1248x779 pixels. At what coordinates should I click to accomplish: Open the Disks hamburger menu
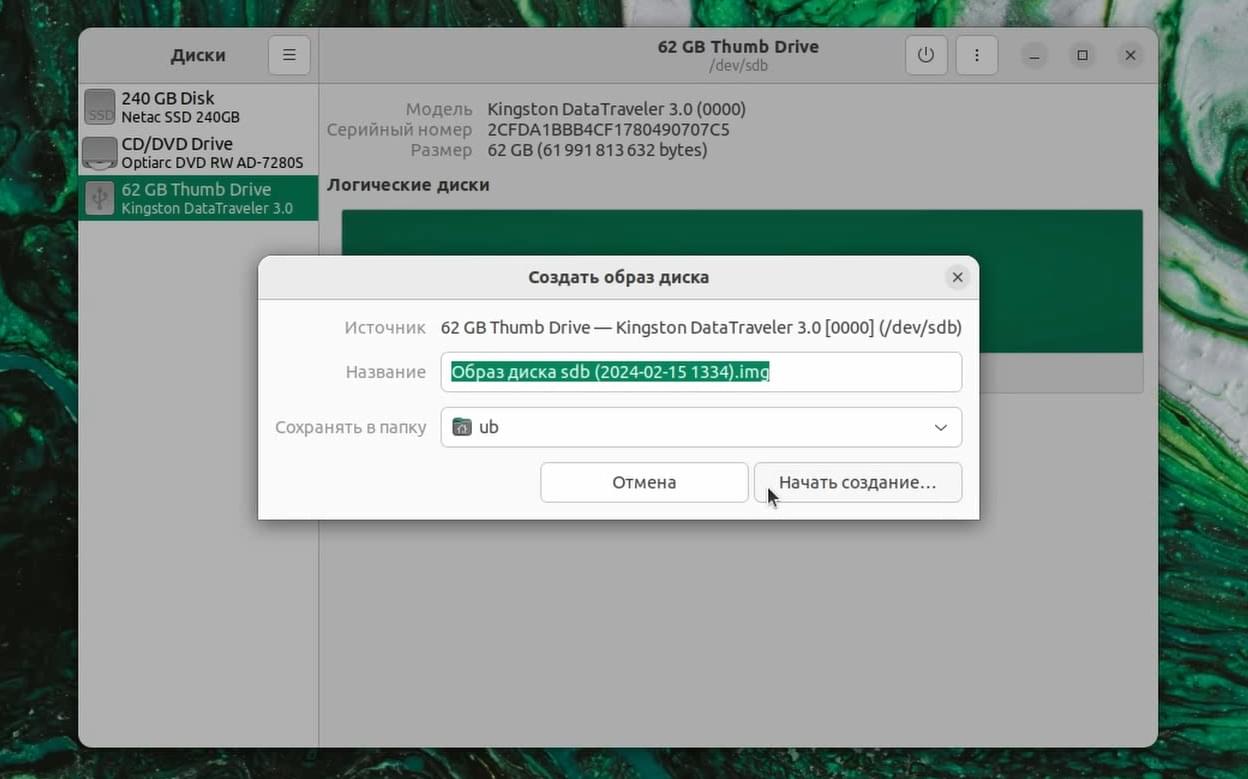click(x=289, y=55)
